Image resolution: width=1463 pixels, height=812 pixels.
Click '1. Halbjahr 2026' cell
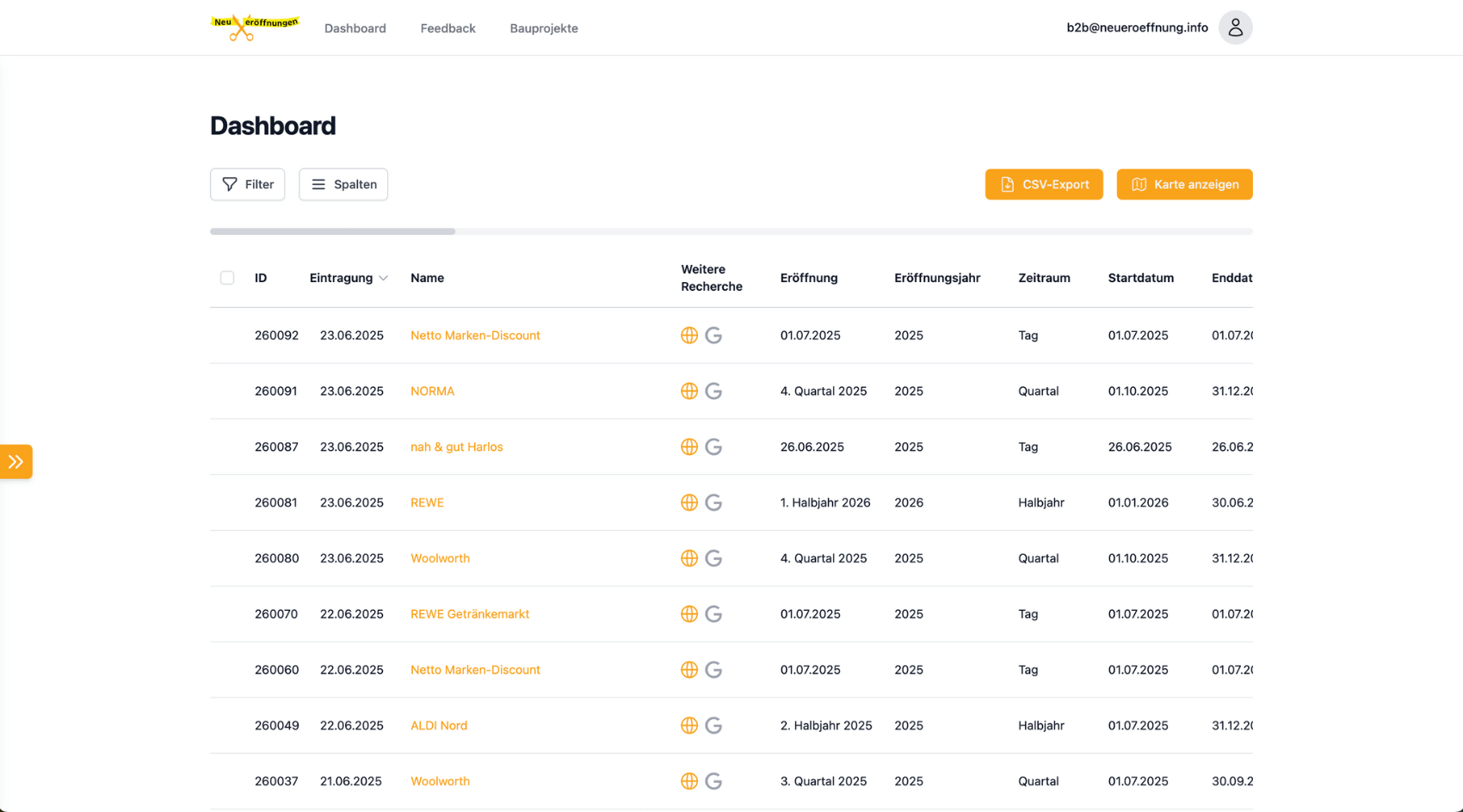pos(825,502)
